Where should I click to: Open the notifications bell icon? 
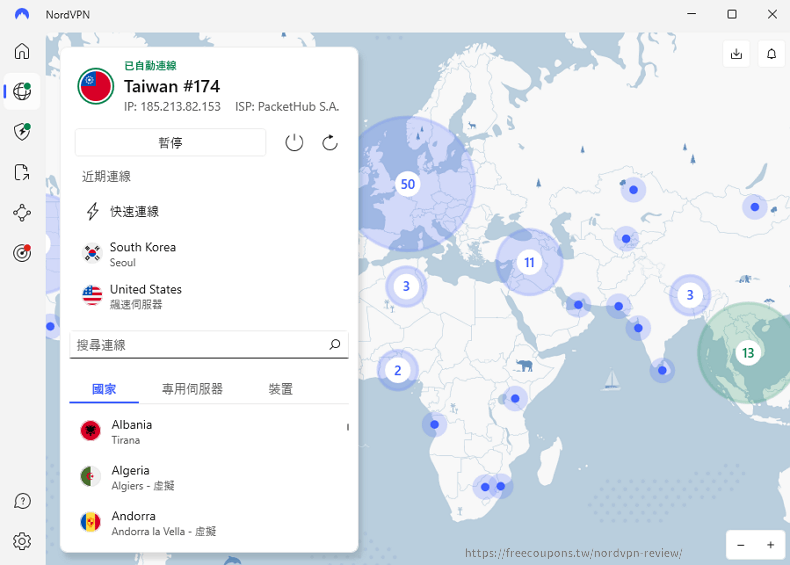tap(771, 53)
